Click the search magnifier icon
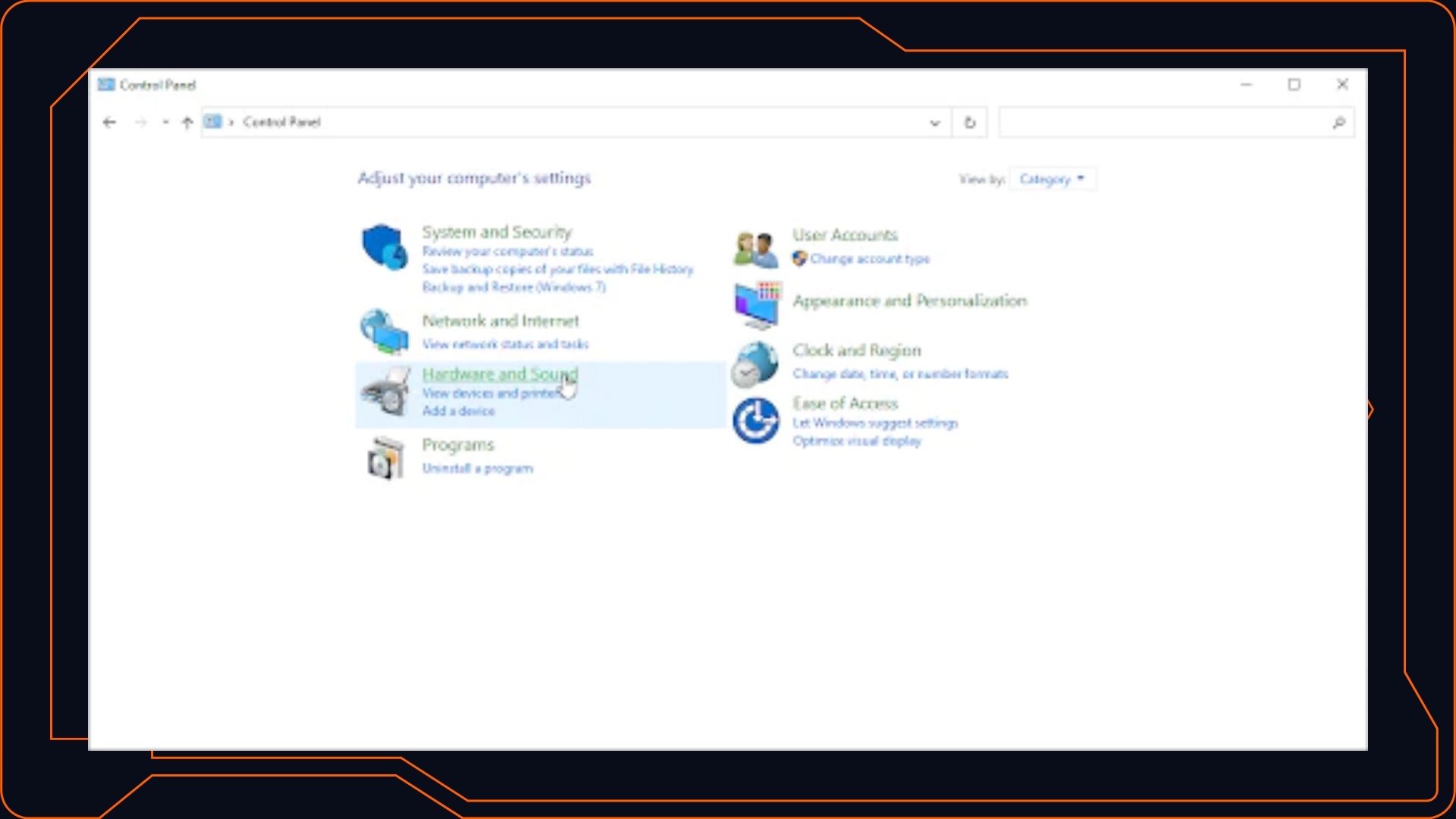Image resolution: width=1456 pixels, height=819 pixels. tap(1338, 122)
